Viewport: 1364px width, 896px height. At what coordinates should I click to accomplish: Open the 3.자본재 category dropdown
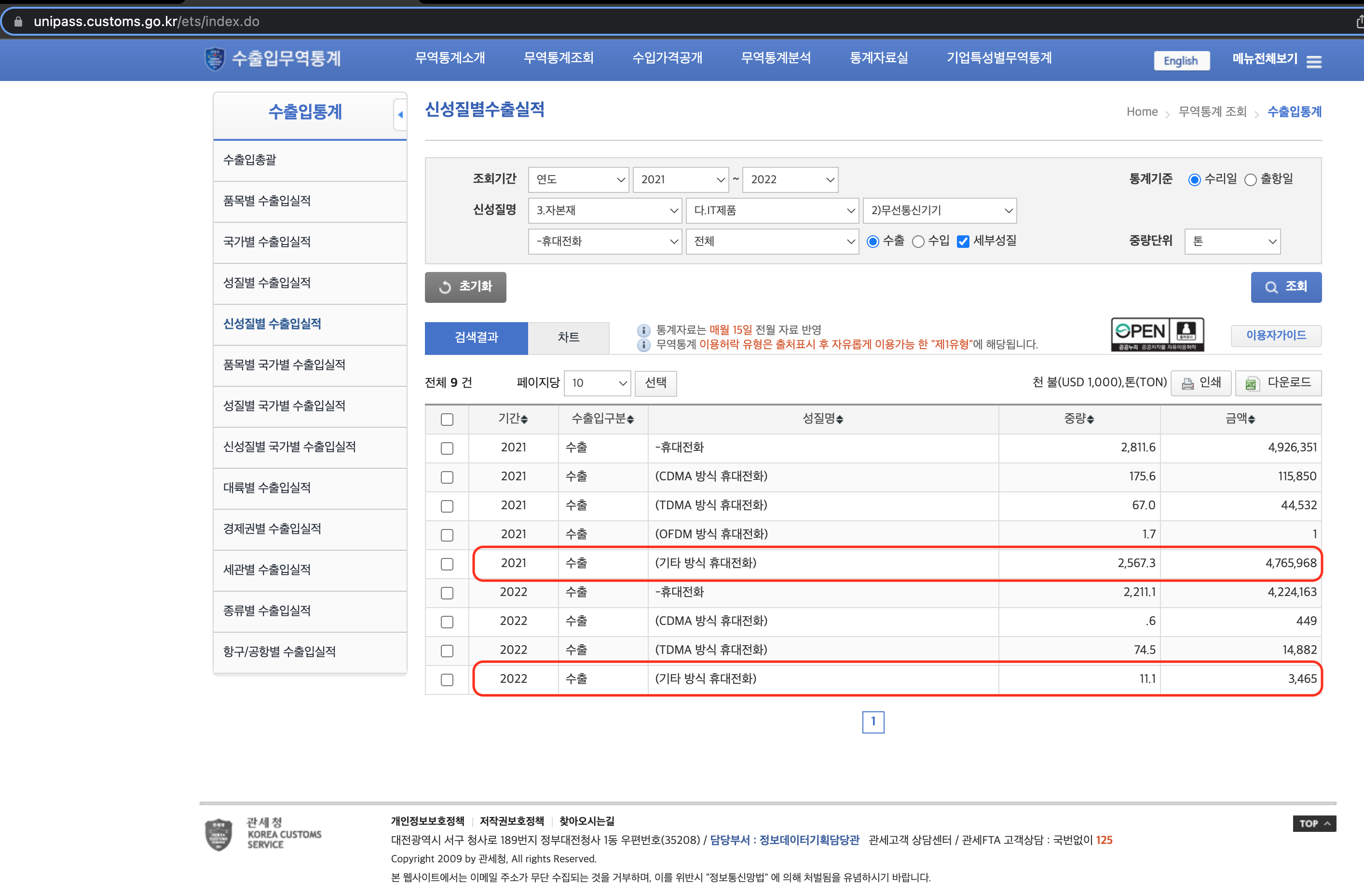(x=605, y=210)
